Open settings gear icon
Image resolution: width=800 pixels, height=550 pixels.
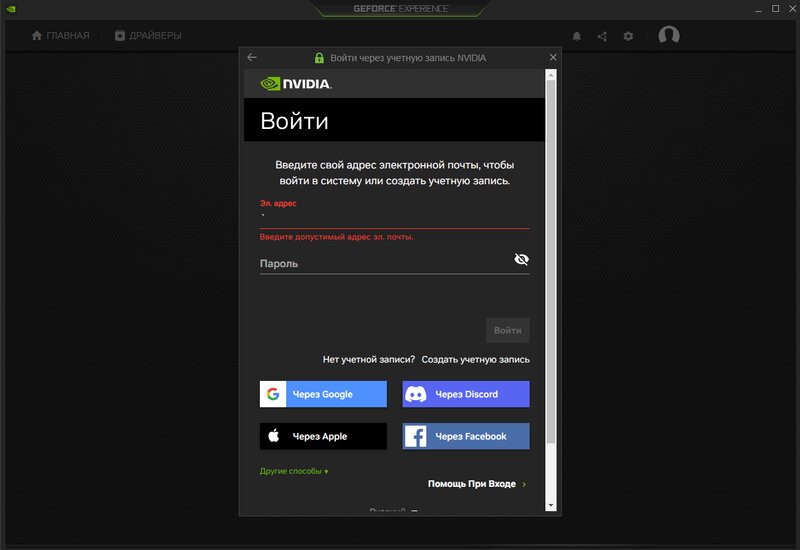coord(628,36)
